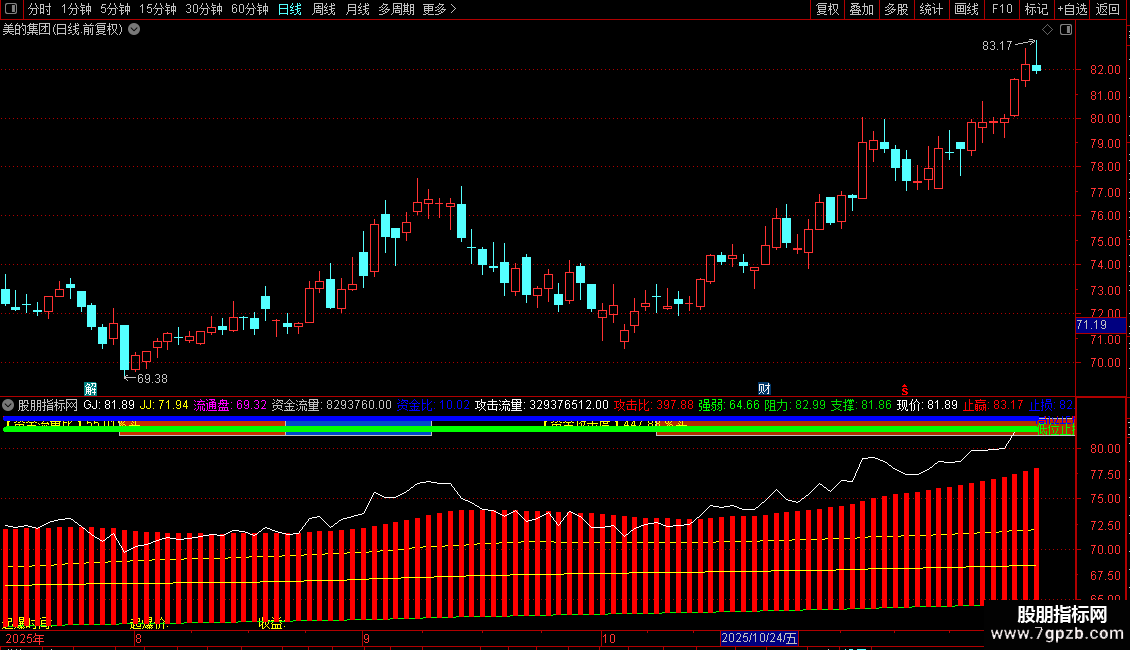Click the 攻击流量 value text
The image size is (1130, 650).
pyautogui.click(x=541, y=406)
